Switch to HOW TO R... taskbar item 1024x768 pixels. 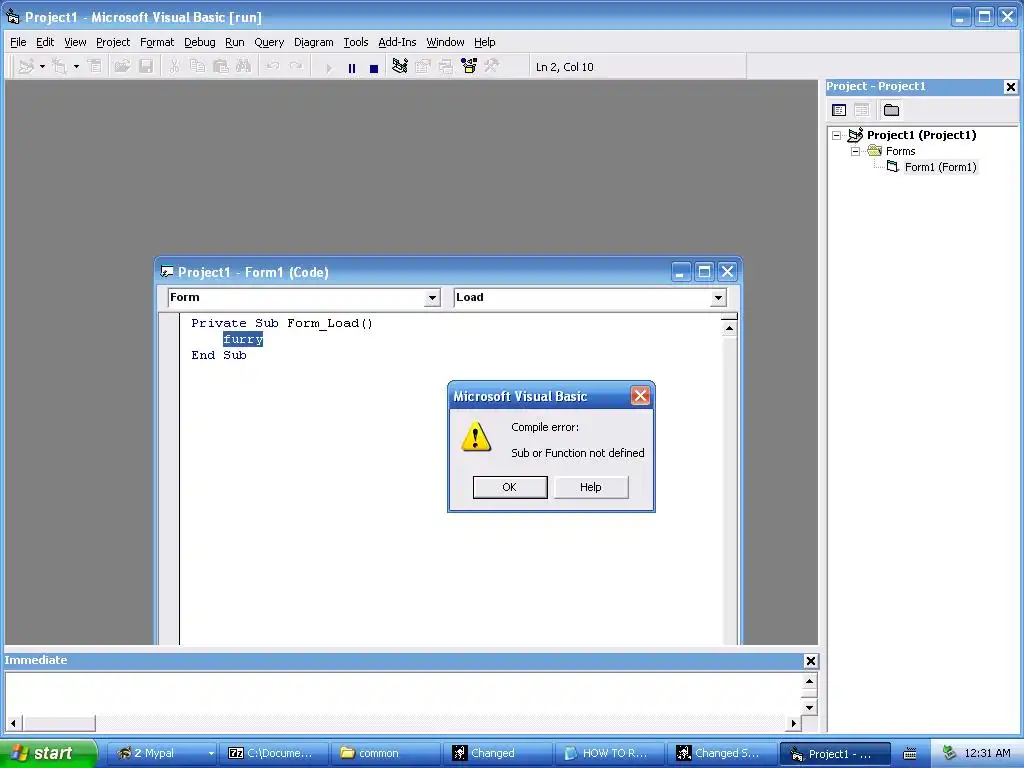coord(609,753)
